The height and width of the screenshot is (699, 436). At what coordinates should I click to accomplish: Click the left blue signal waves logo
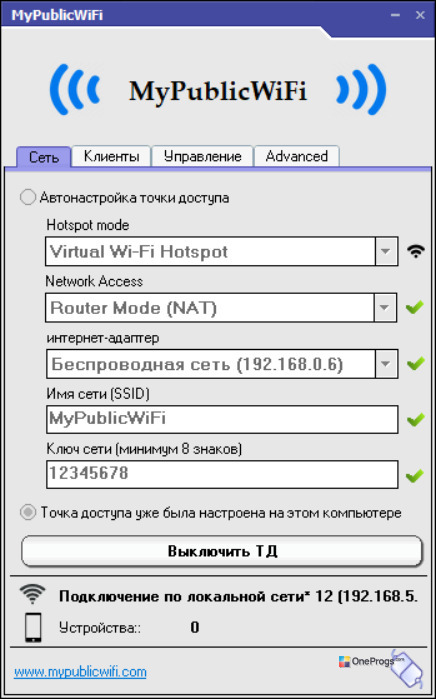click(74, 88)
